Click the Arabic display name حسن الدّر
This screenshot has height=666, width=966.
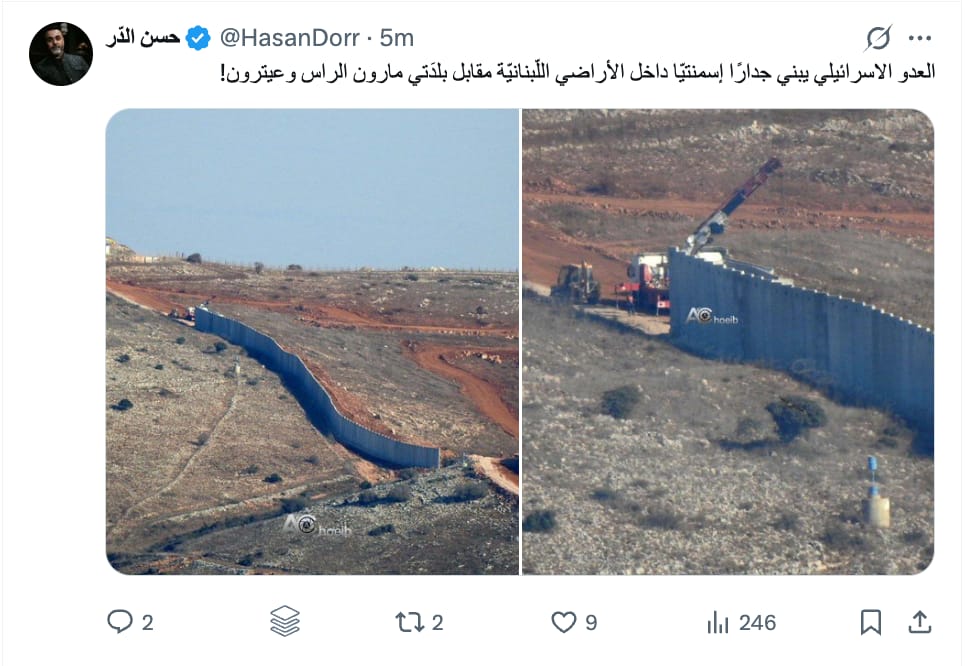click(x=143, y=38)
